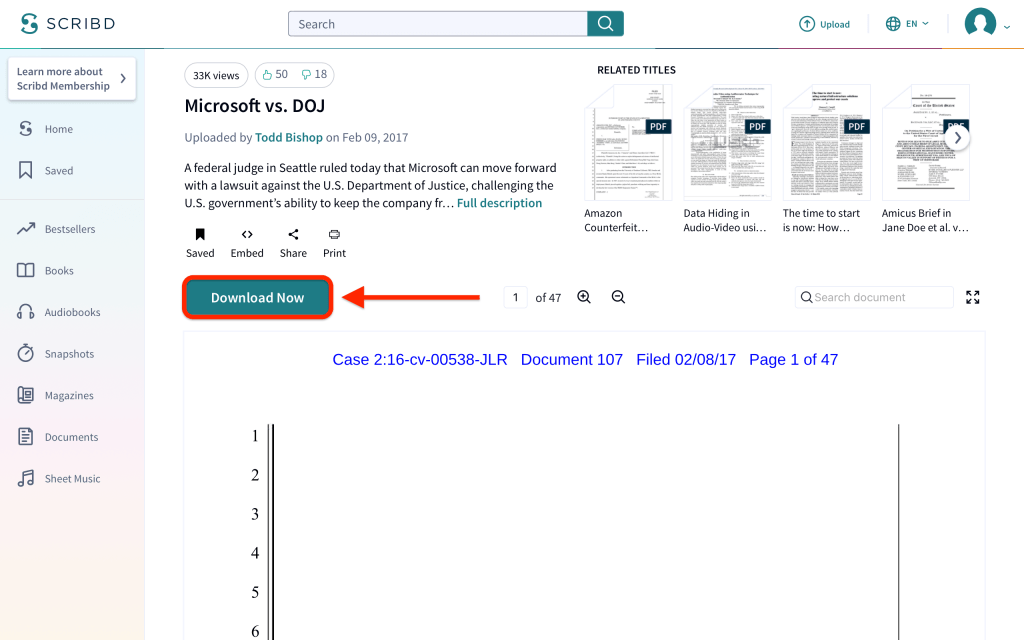Open the user profile avatar menu
The height and width of the screenshot is (640, 1024).
[980, 24]
